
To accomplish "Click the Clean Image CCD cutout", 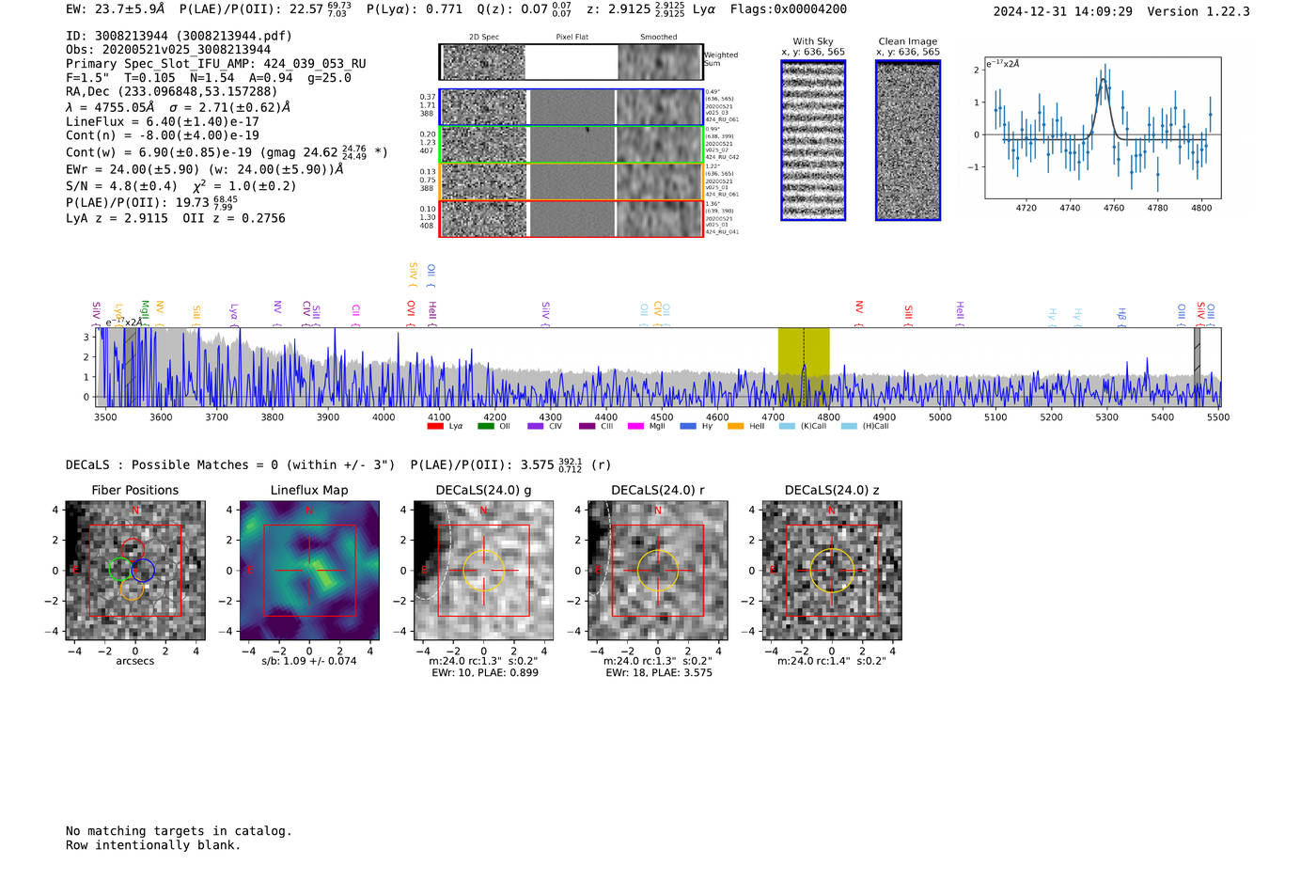I will [908, 140].
